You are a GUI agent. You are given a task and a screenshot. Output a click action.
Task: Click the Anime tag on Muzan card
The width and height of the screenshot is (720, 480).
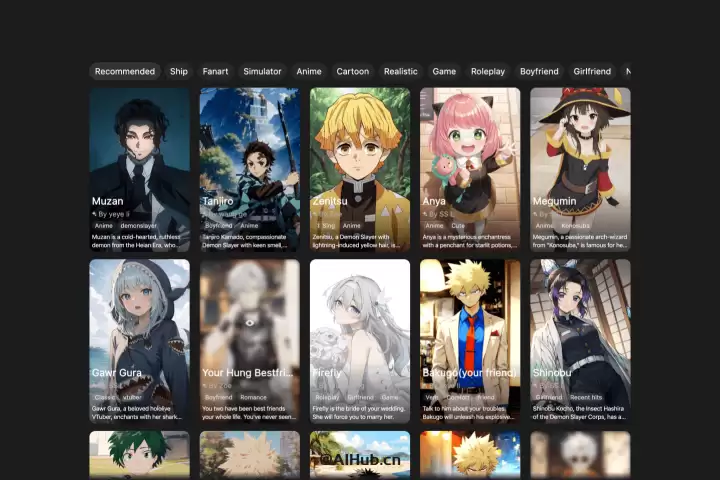tap(103, 226)
